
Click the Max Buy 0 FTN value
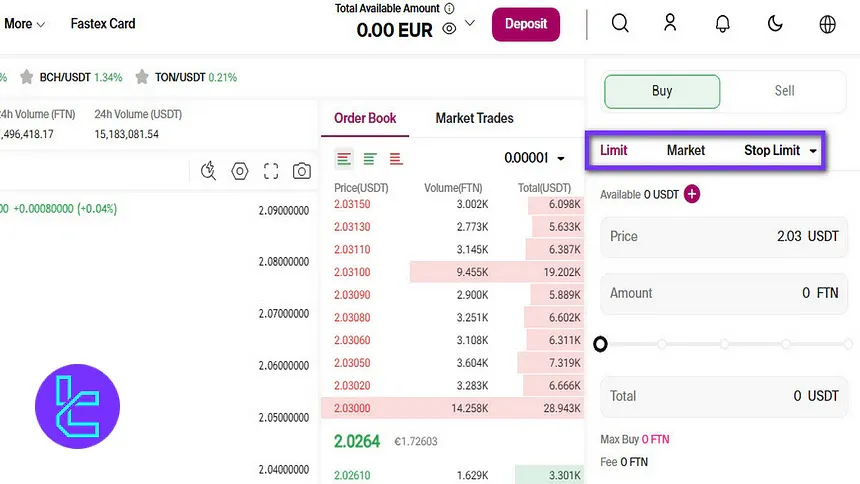coord(655,440)
